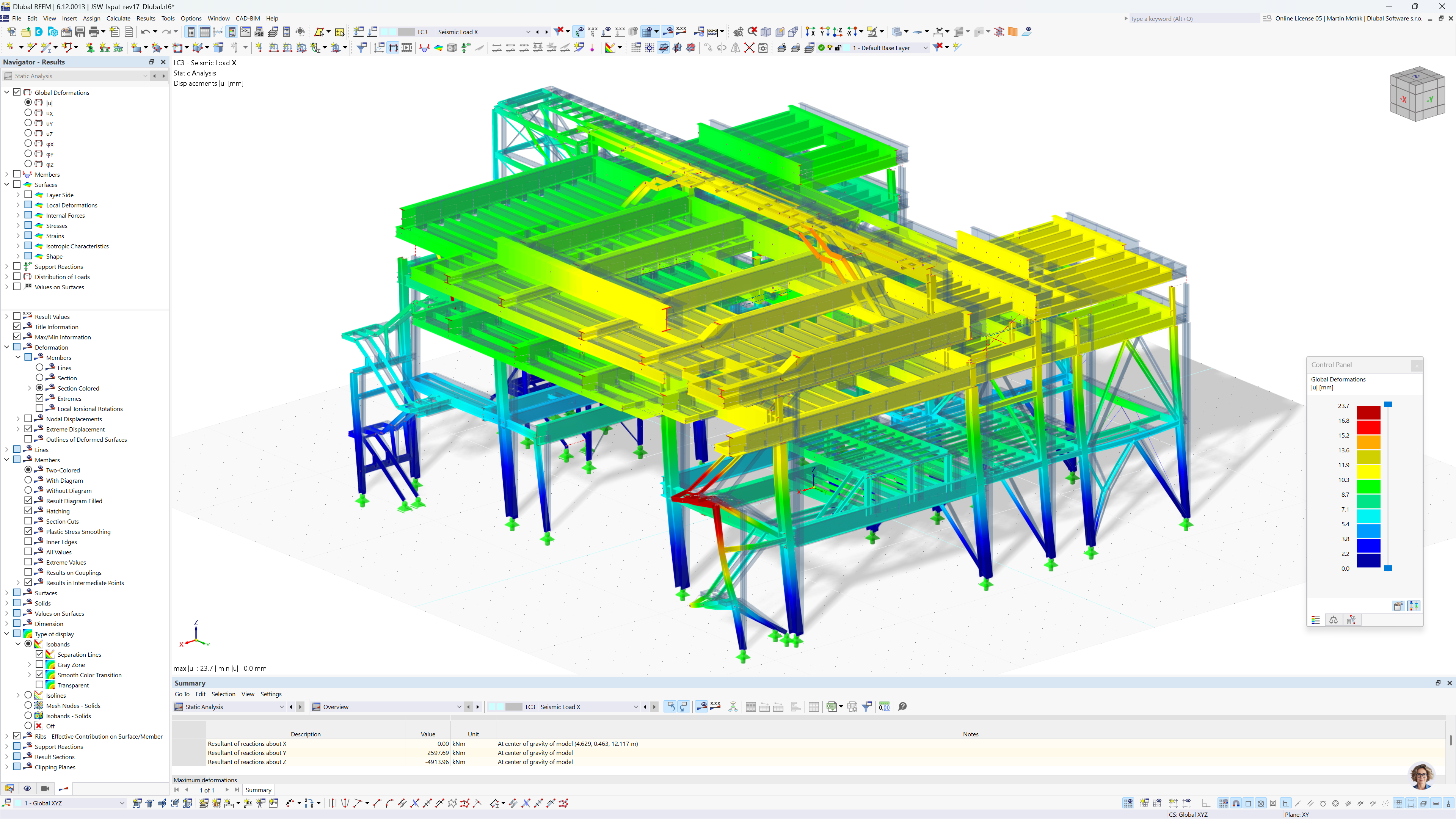Click the Summary tab at bottom

click(x=258, y=790)
